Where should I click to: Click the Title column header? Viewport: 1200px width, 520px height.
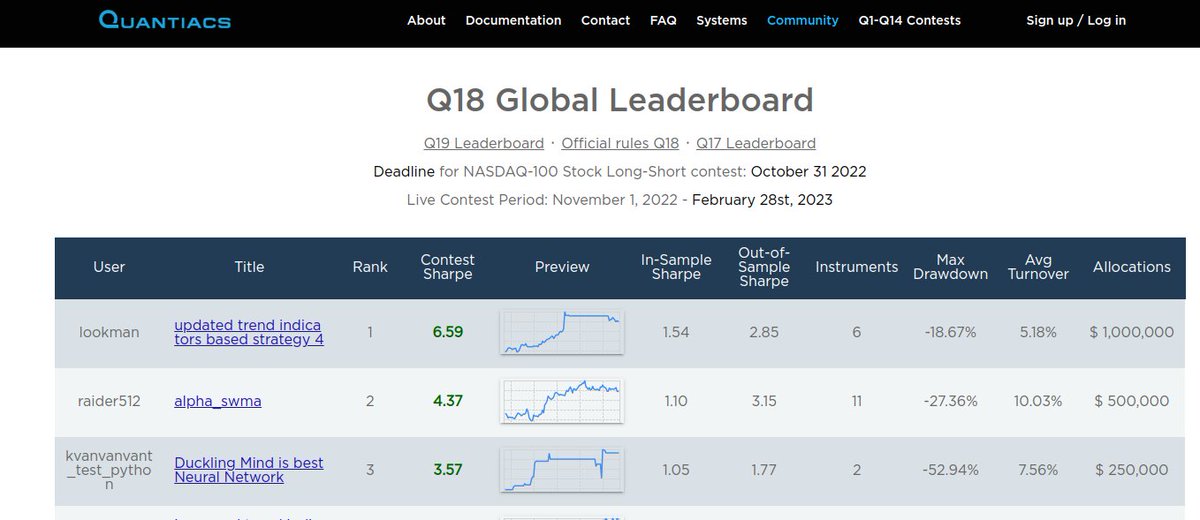coord(249,267)
